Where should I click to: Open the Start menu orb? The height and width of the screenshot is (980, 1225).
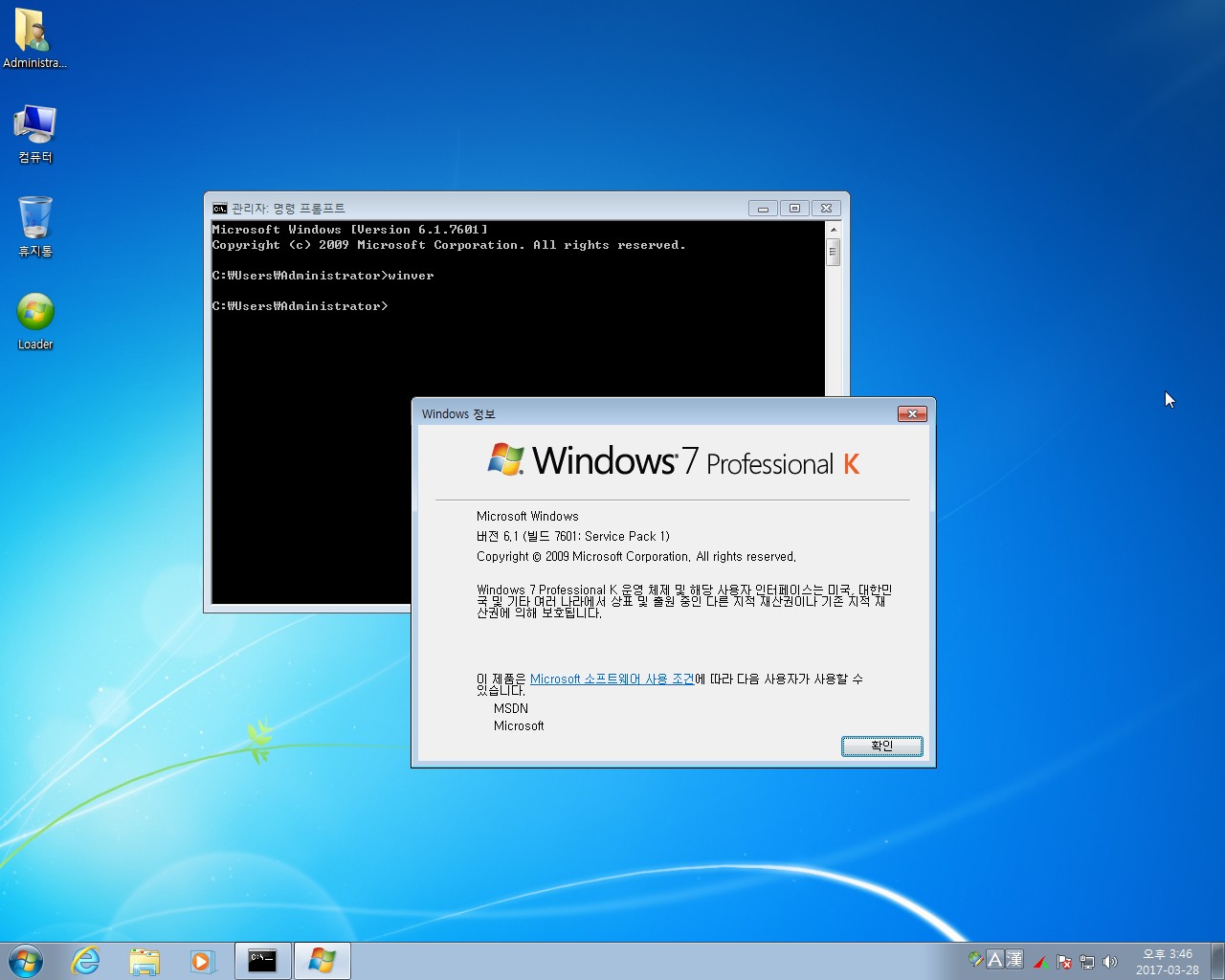26,961
